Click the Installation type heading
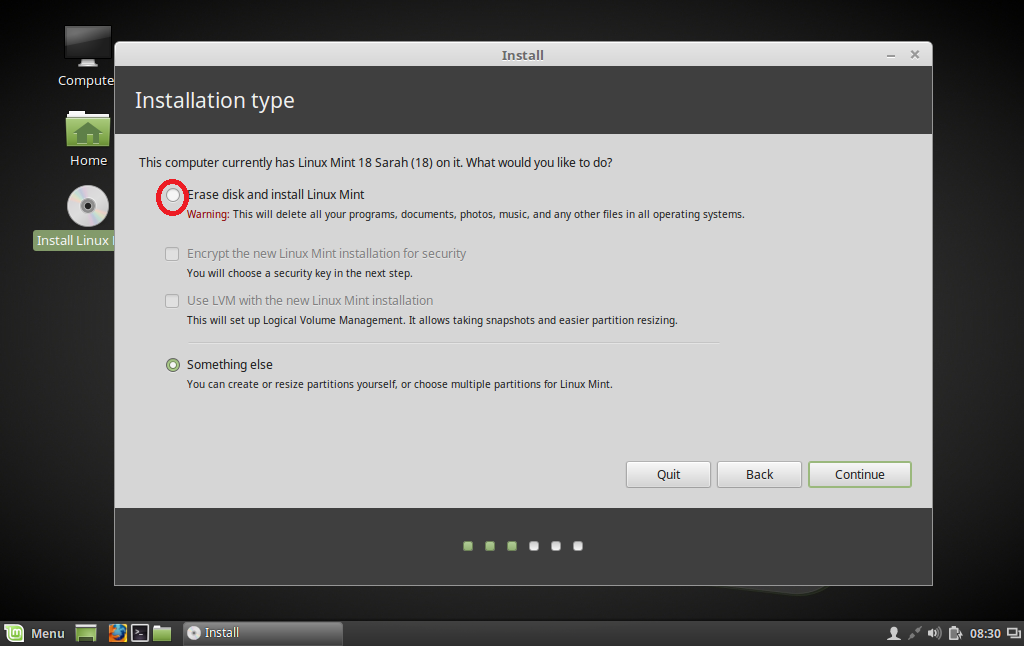 click(x=214, y=101)
